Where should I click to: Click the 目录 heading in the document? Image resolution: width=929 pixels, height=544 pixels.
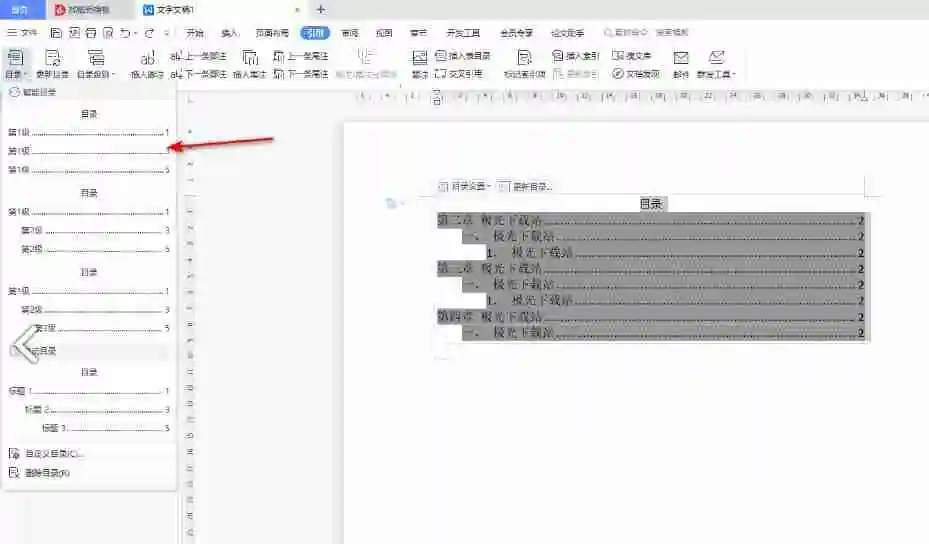[651, 204]
